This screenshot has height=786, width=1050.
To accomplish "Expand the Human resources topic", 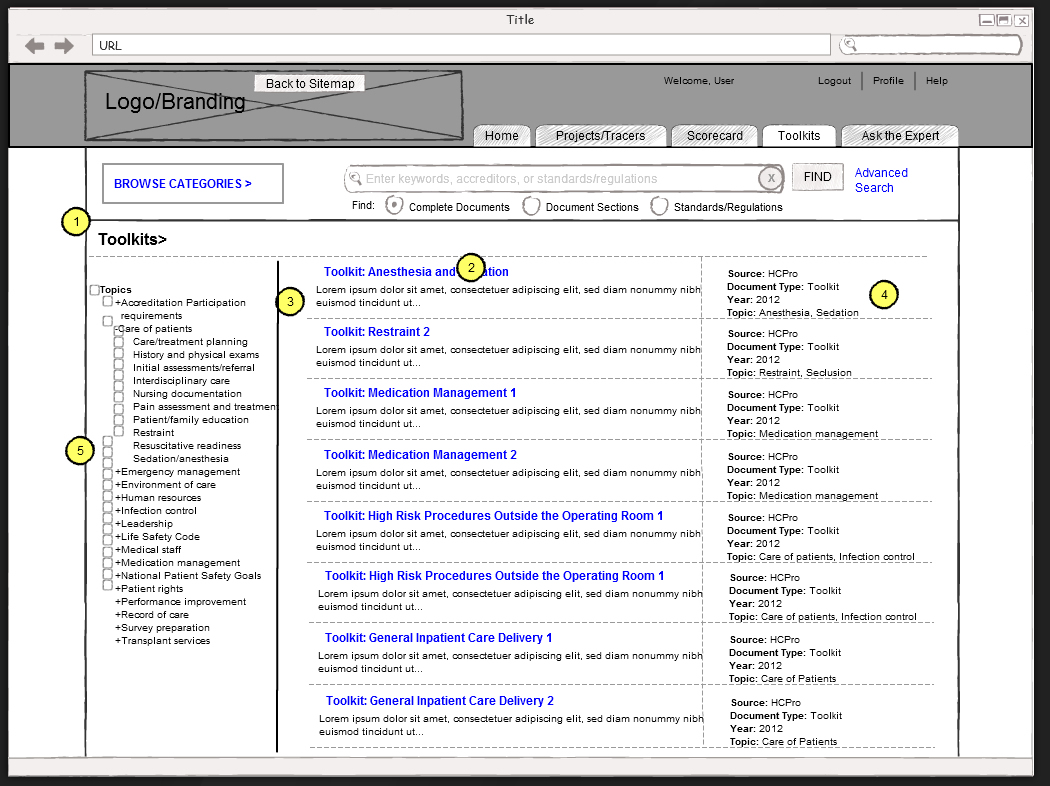I will click(118, 498).
